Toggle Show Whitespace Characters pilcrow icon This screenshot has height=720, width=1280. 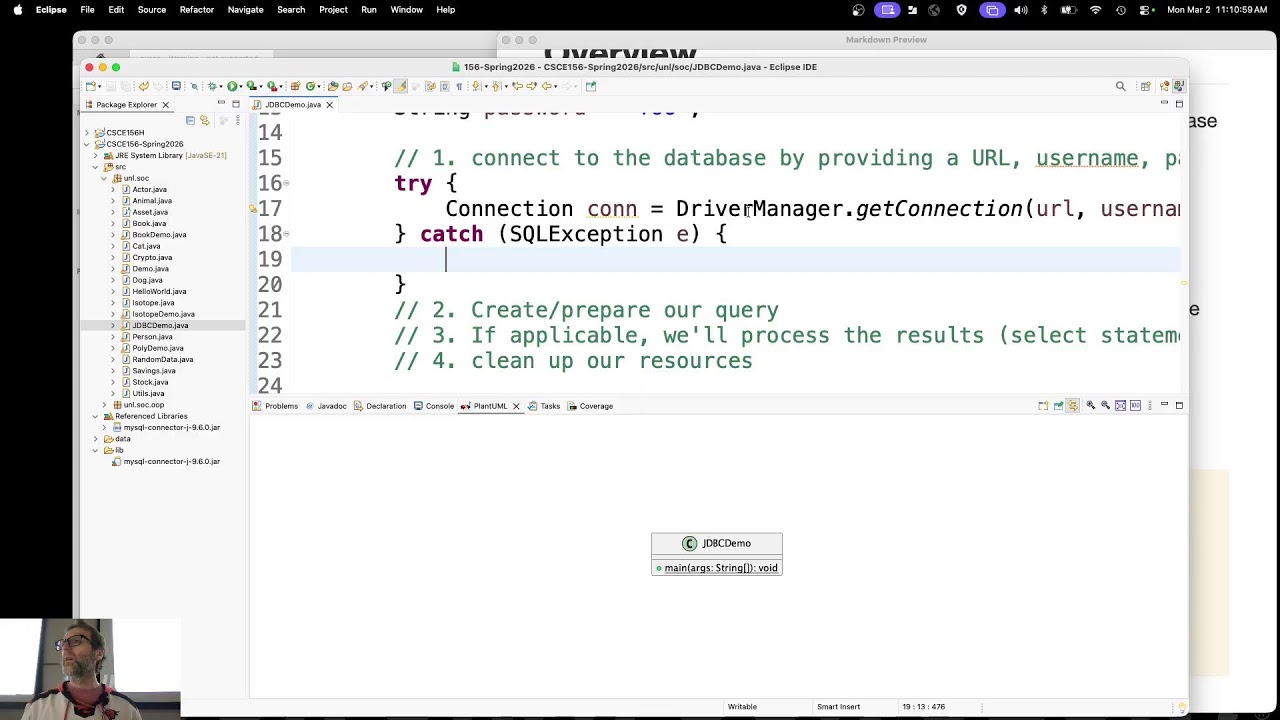coord(459,86)
